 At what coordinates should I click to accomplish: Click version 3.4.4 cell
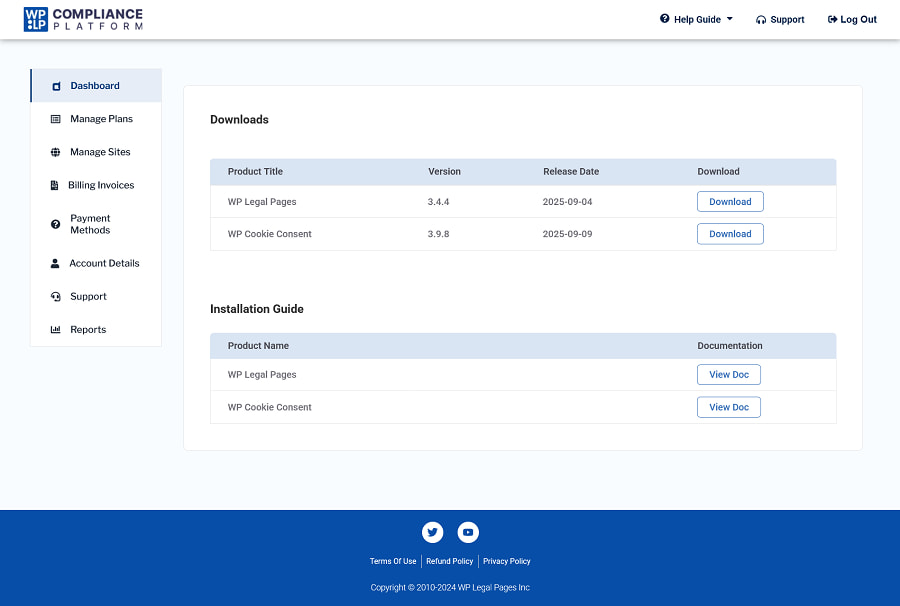[x=439, y=202]
